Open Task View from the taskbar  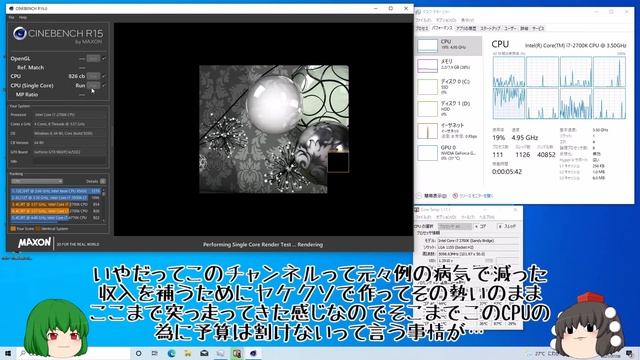[x=155, y=353]
